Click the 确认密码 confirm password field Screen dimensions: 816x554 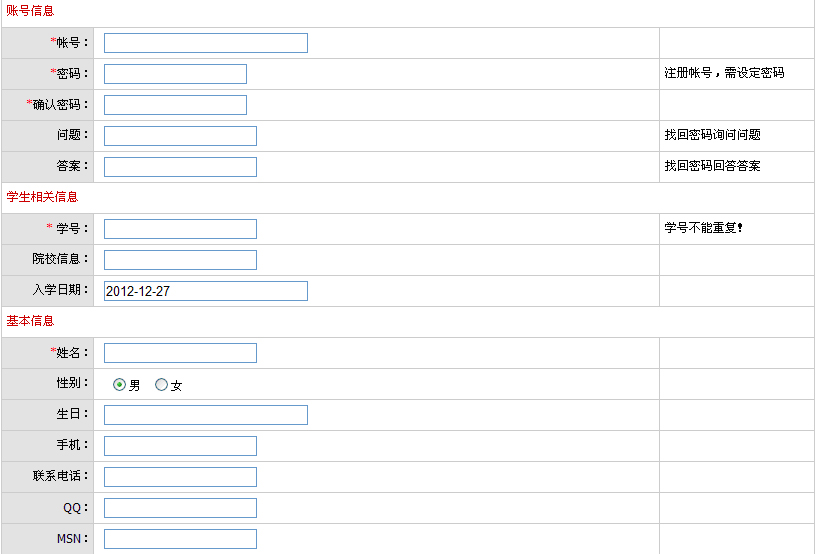[x=175, y=105]
